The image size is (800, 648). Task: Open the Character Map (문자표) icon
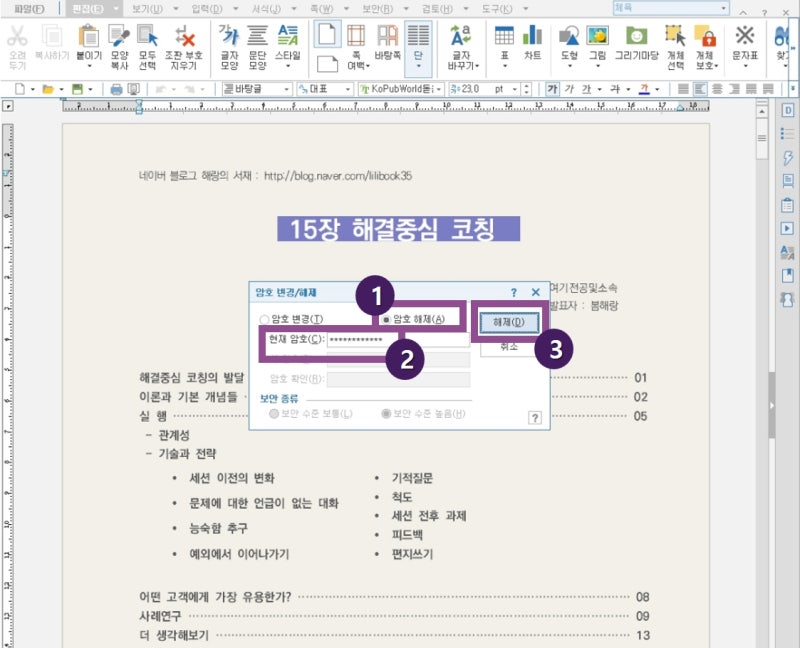[x=745, y=37]
